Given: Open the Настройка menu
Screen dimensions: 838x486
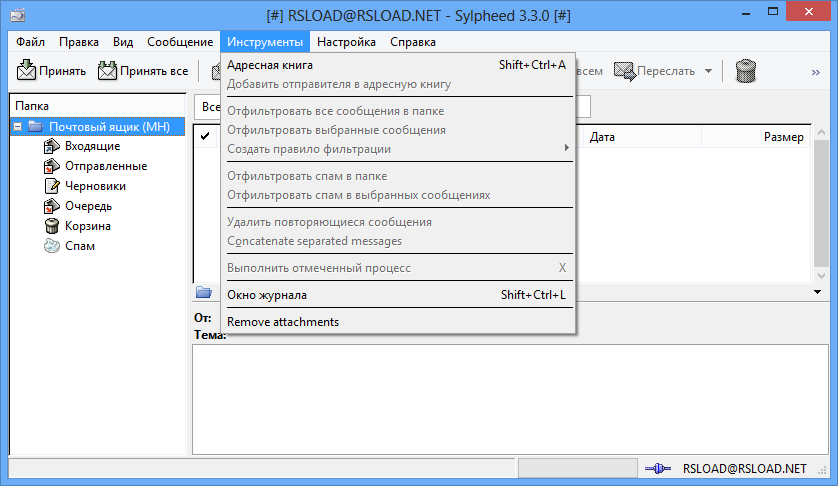Looking at the screenshot, I should pos(346,42).
